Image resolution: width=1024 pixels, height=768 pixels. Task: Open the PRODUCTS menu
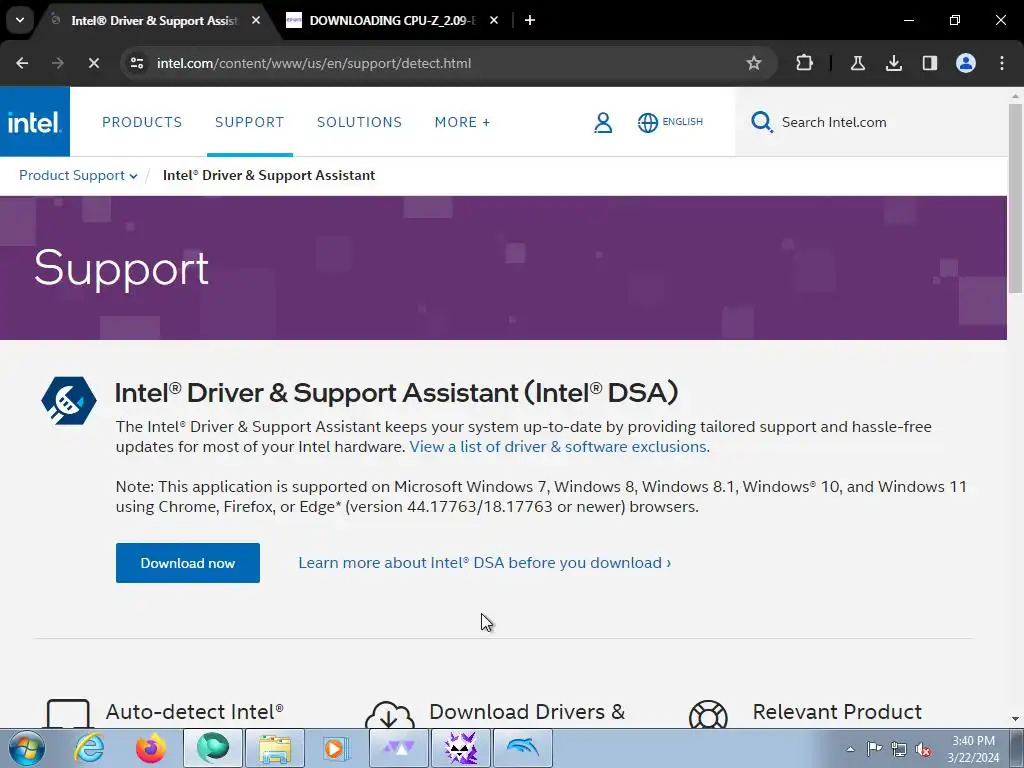[142, 122]
